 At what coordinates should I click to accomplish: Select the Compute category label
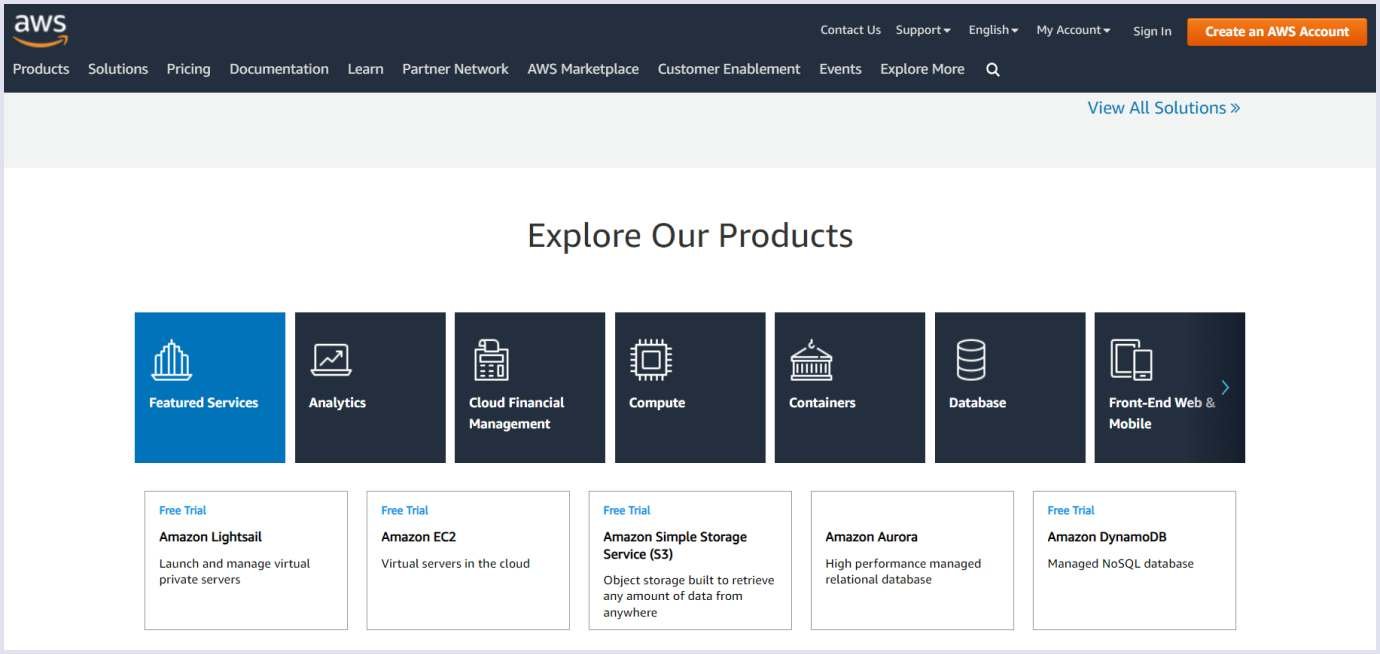pyautogui.click(x=657, y=402)
